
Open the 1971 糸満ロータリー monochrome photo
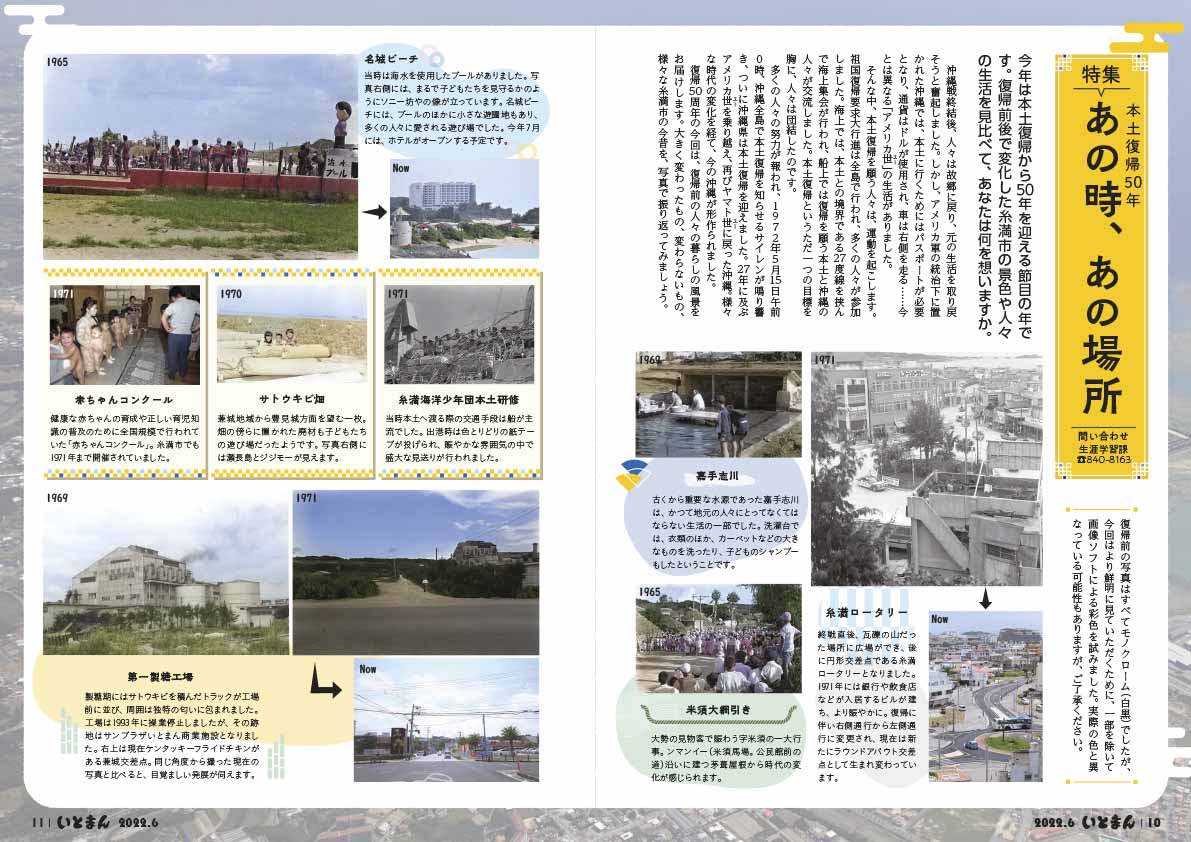[x=927, y=468]
